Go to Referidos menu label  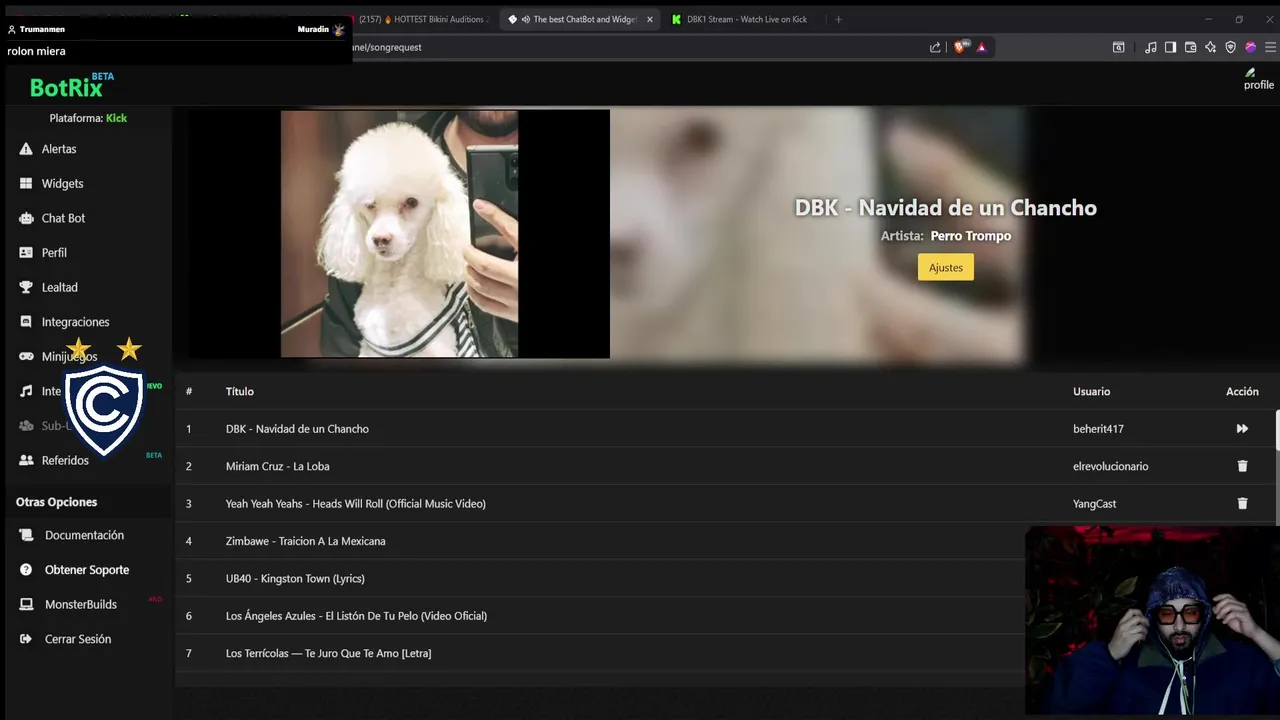[x=65, y=460]
